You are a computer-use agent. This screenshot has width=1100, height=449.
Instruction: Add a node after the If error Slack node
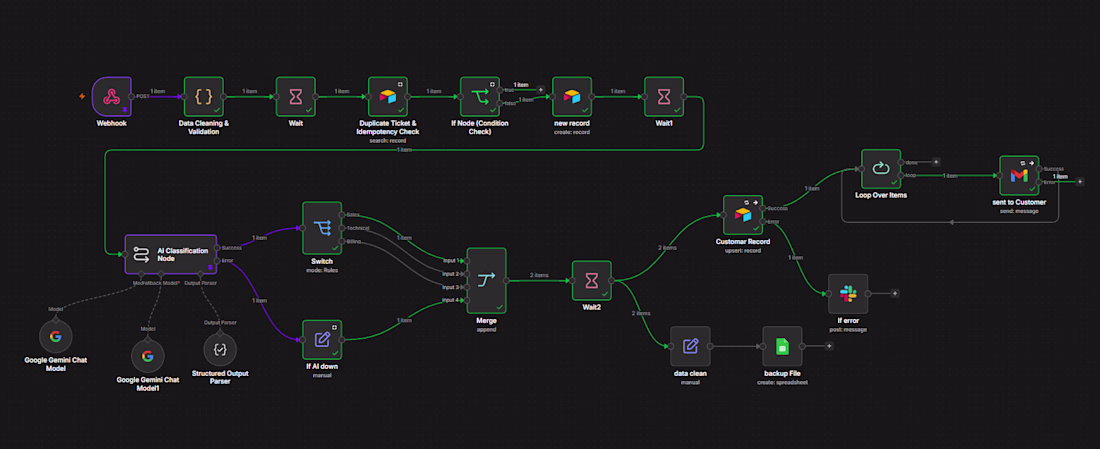point(894,293)
